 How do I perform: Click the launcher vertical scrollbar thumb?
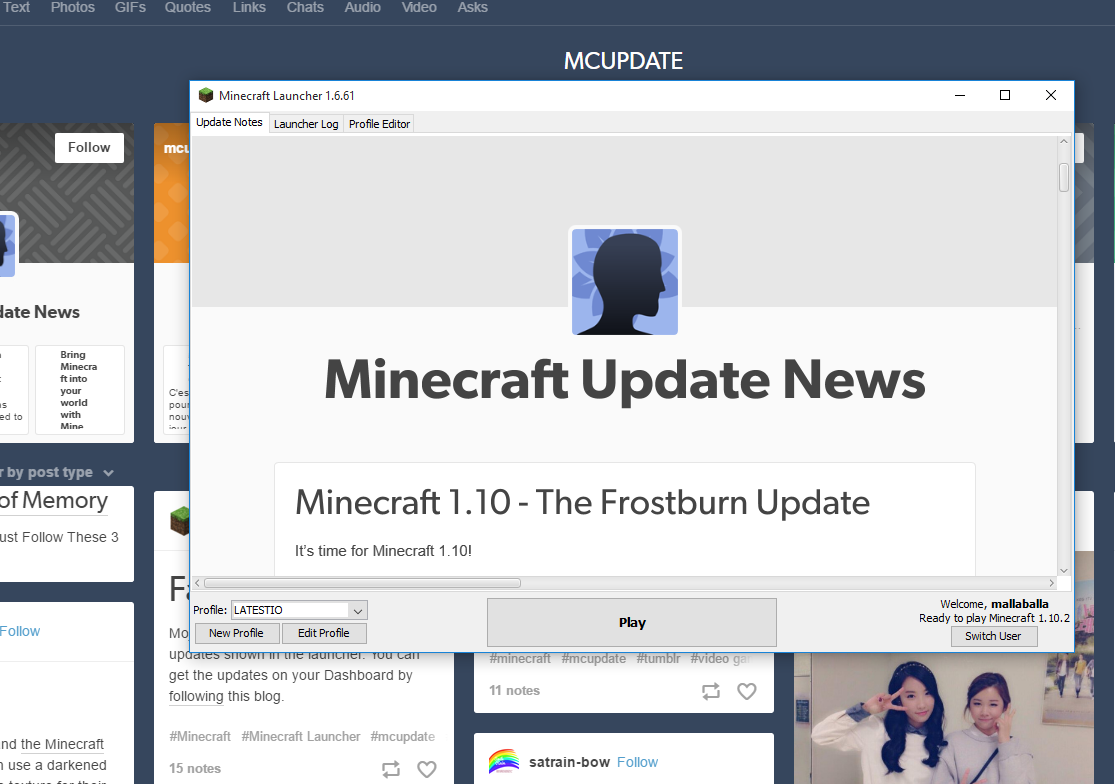point(1064,178)
